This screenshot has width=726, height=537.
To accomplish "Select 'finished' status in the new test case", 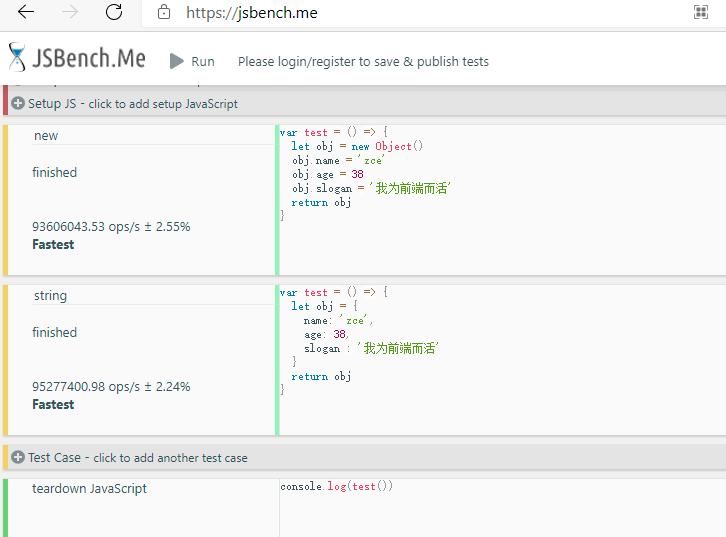I will [55, 173].
